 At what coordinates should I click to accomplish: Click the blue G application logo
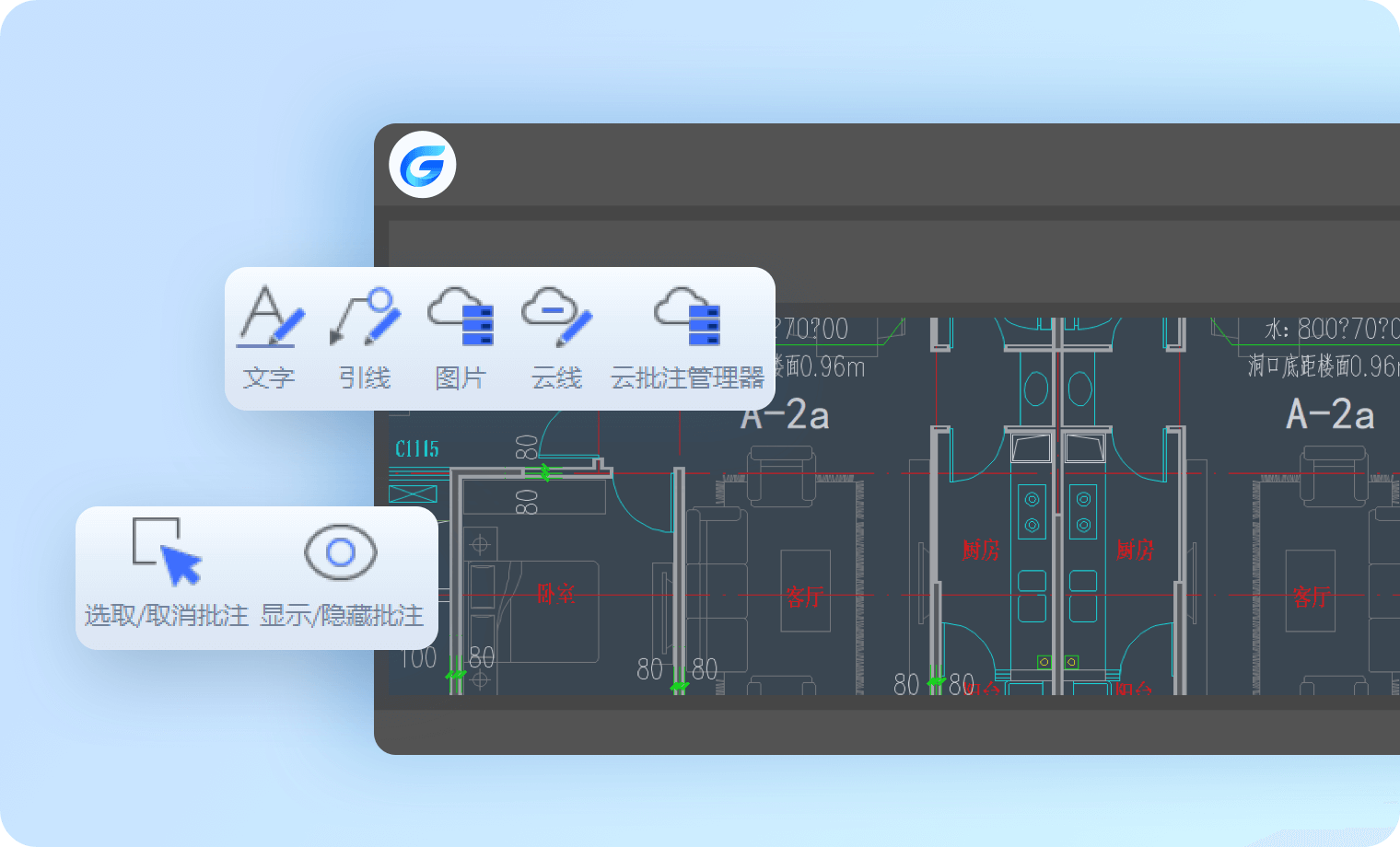[423, 165]
